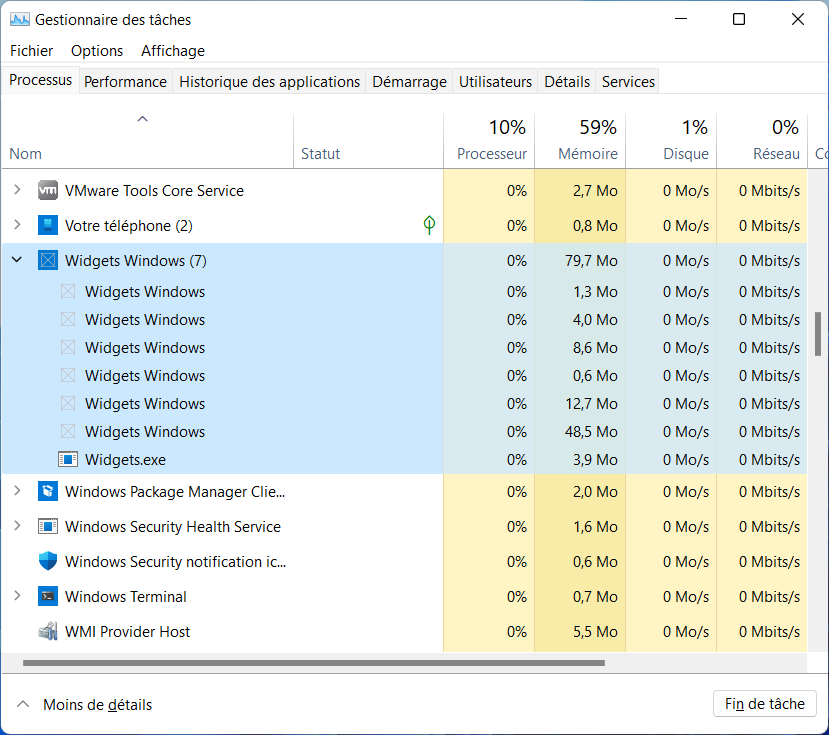Viewport: 829px width, 735px height.
Task: Open the Affichage menu
Action: 173,51
